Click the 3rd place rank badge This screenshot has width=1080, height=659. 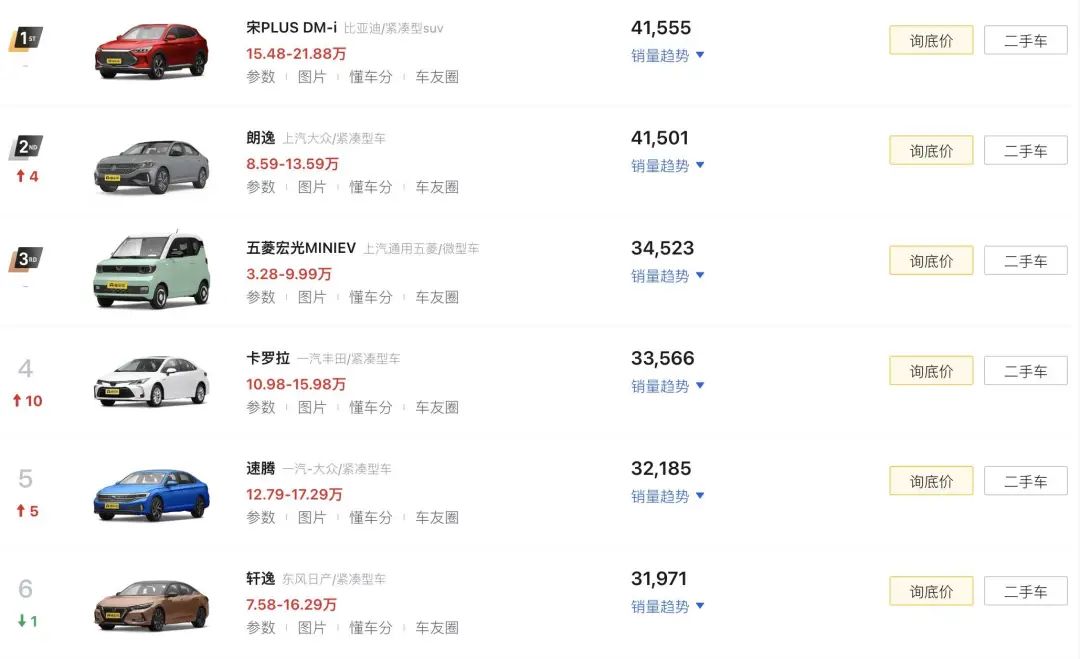click(x=25, y=259)
